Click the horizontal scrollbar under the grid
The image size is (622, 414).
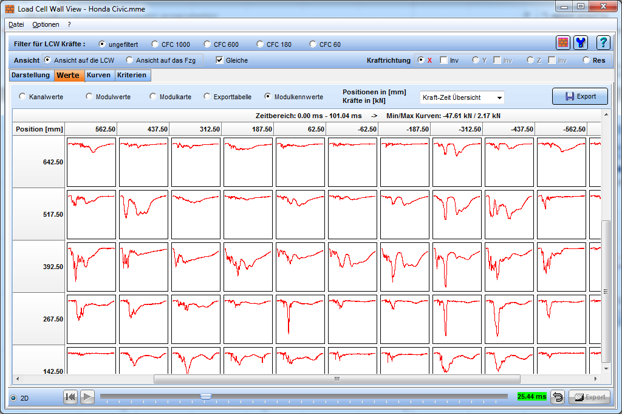click(337, 379)
